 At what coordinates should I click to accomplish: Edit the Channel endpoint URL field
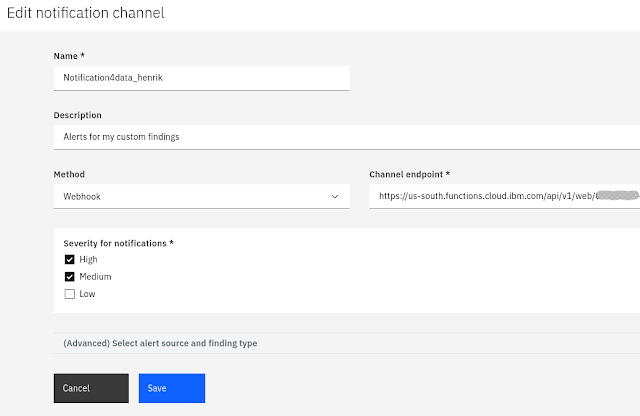tap(504, 196)
